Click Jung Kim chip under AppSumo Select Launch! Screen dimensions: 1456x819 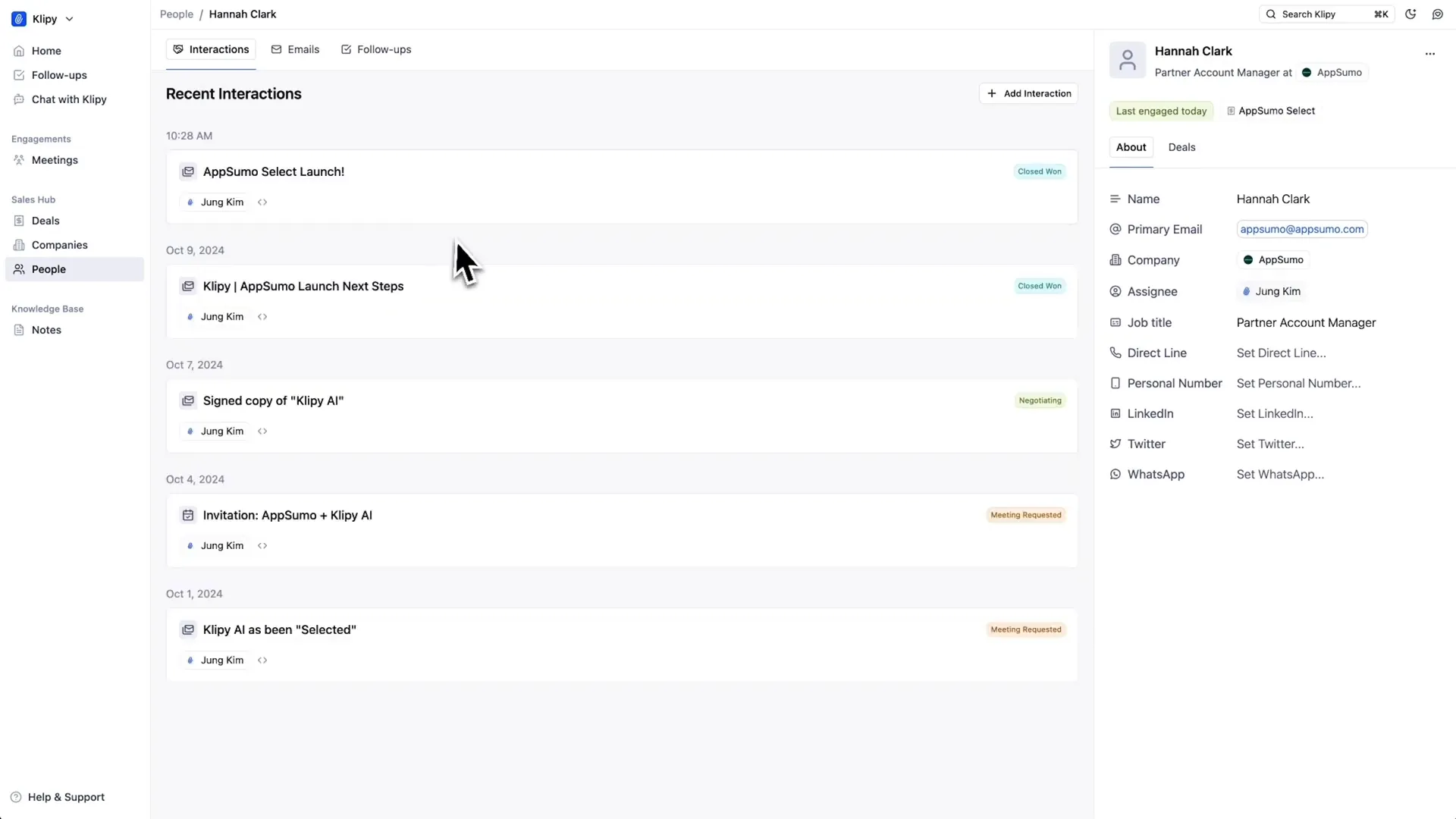215,202
